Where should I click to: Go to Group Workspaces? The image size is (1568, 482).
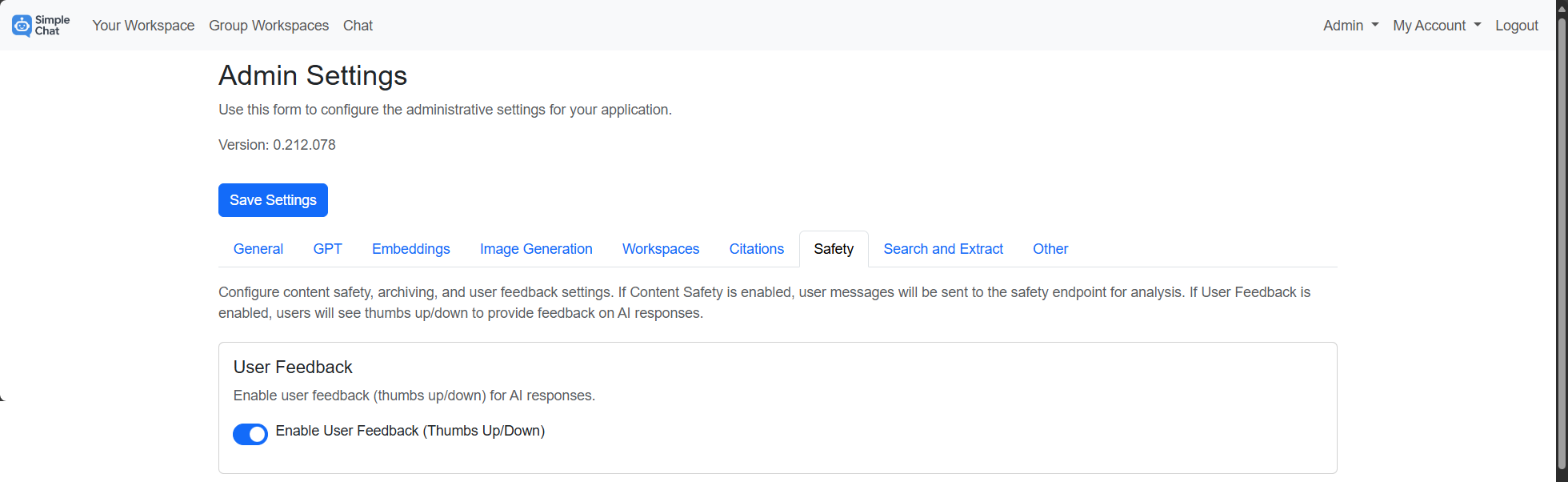point(269,26)
